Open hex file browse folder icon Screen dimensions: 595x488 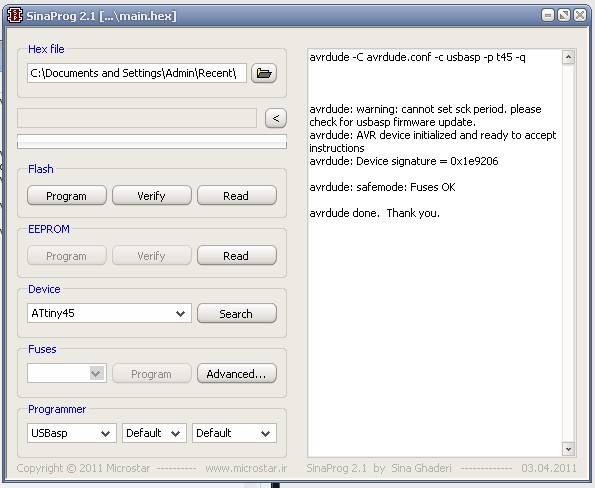point(264,73)
